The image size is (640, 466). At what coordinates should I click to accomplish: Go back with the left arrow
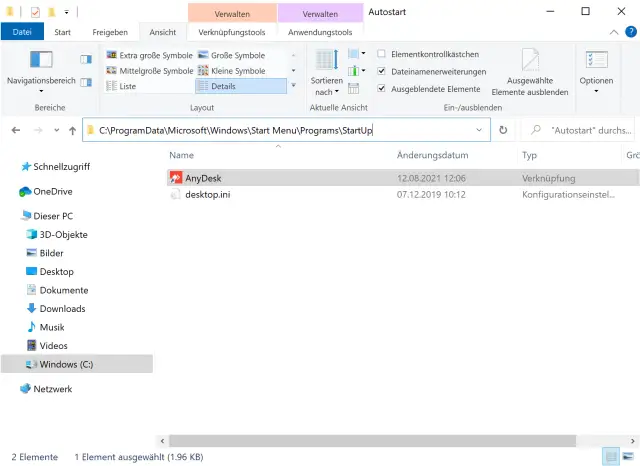click(16, 130)
